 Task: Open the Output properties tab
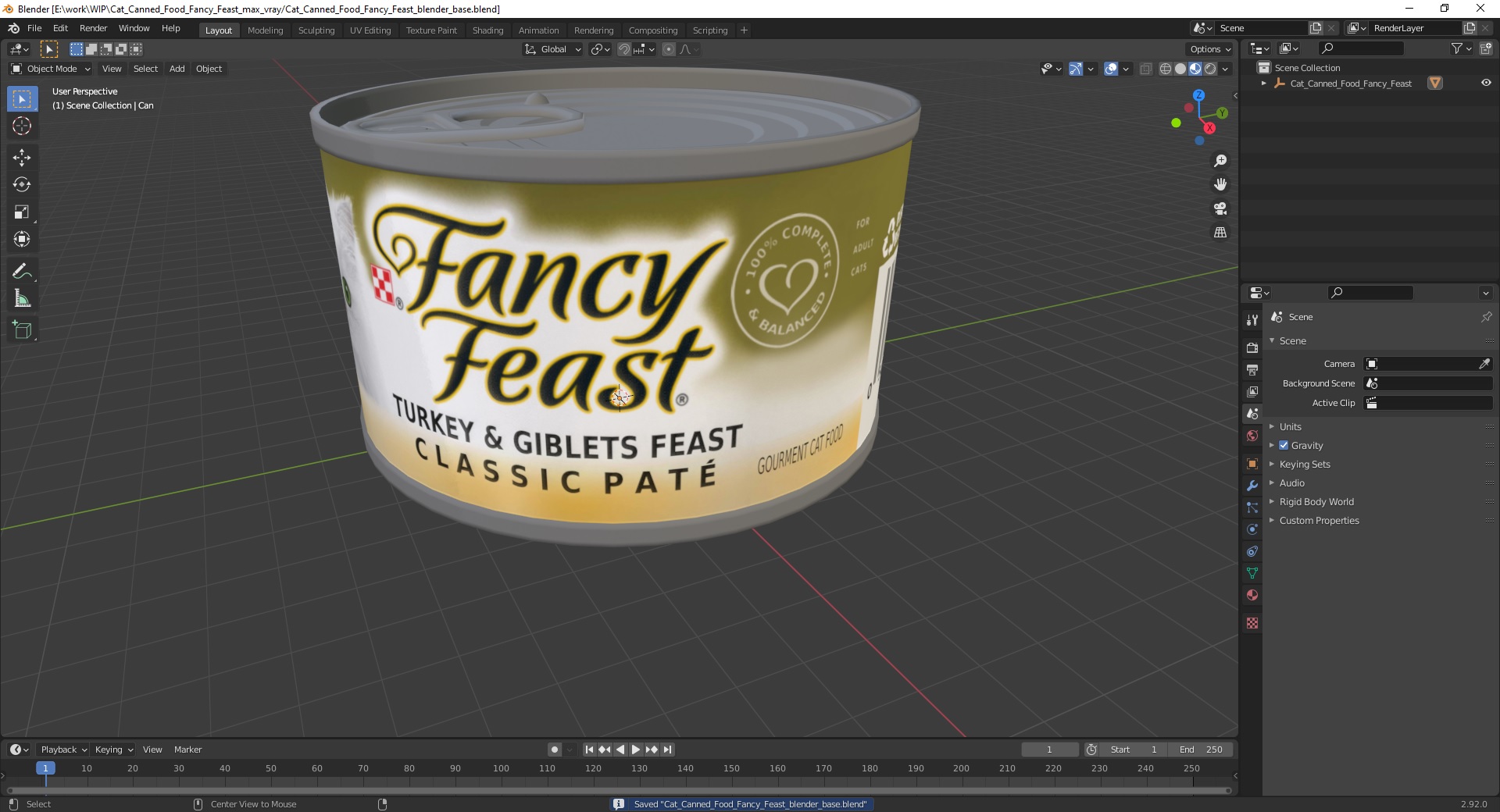click(x=1252, y=369)
